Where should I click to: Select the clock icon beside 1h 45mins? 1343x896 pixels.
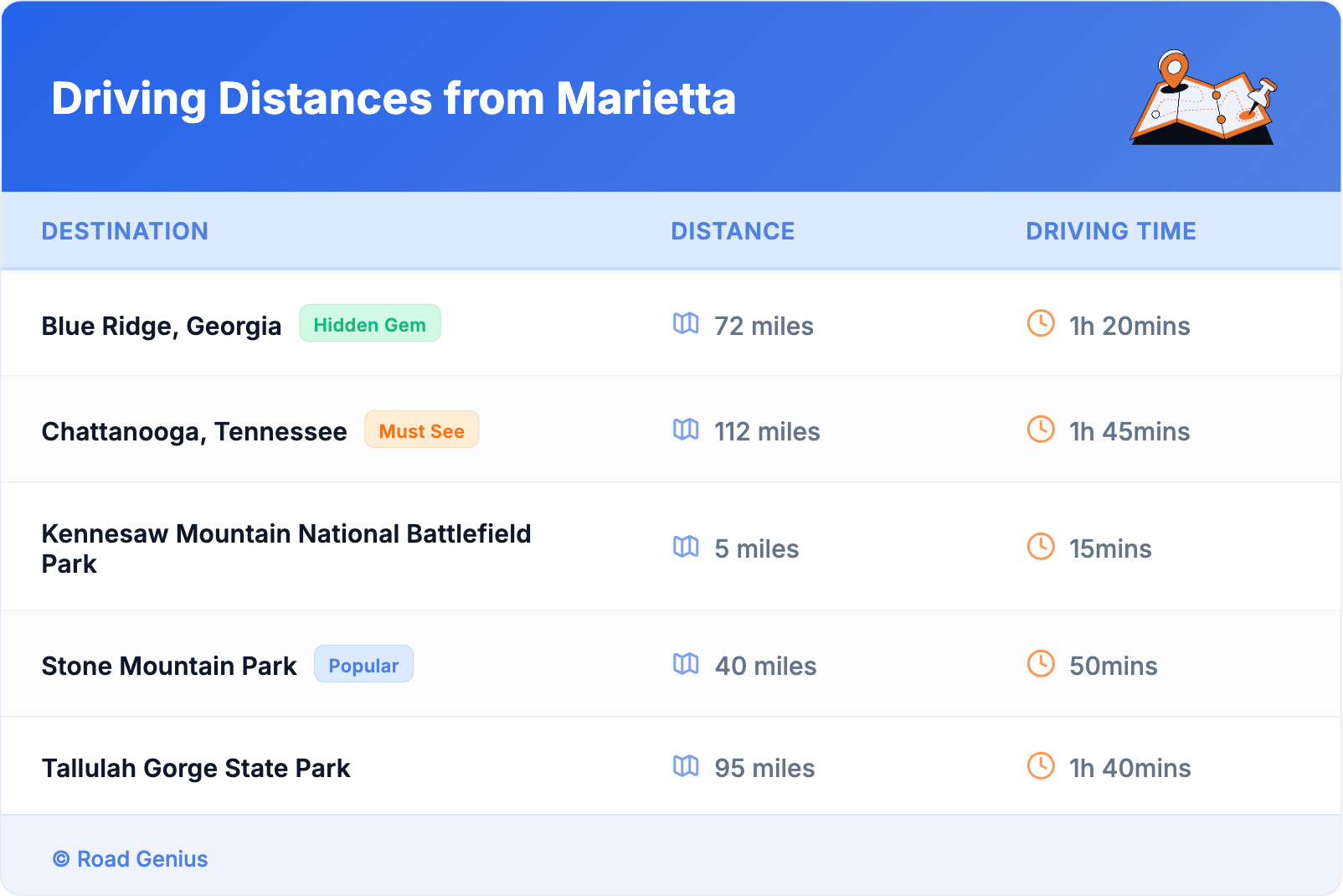click(x=1041, y=430)
